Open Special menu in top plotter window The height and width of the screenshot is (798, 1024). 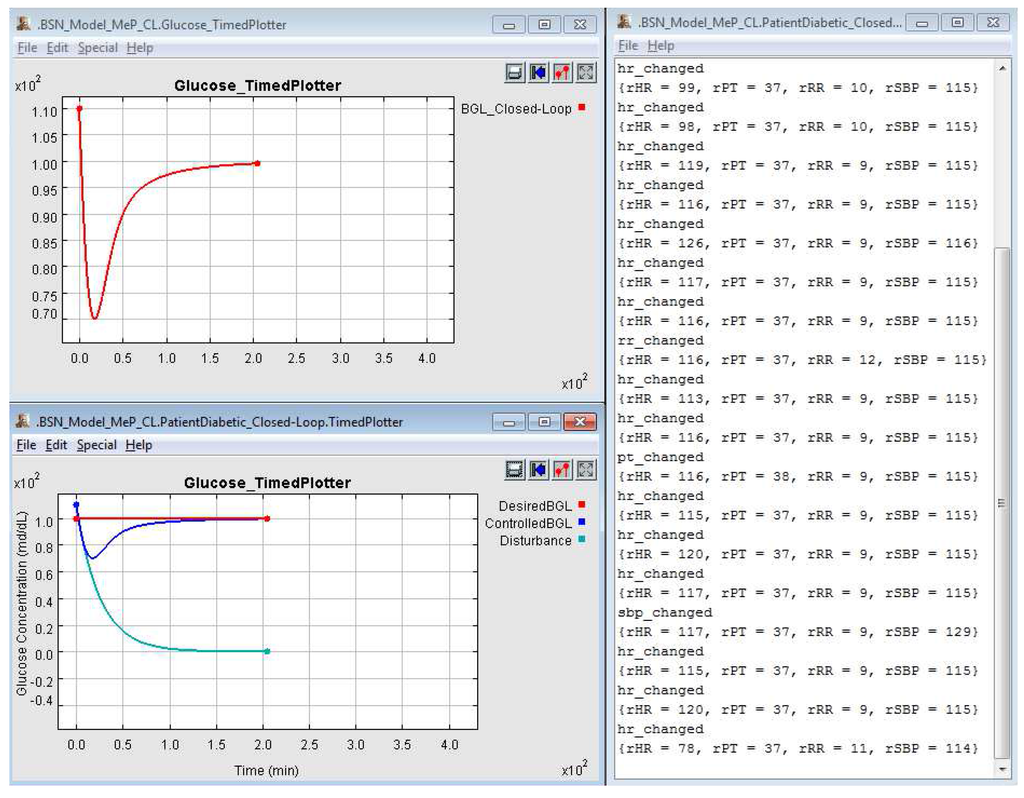97,47
